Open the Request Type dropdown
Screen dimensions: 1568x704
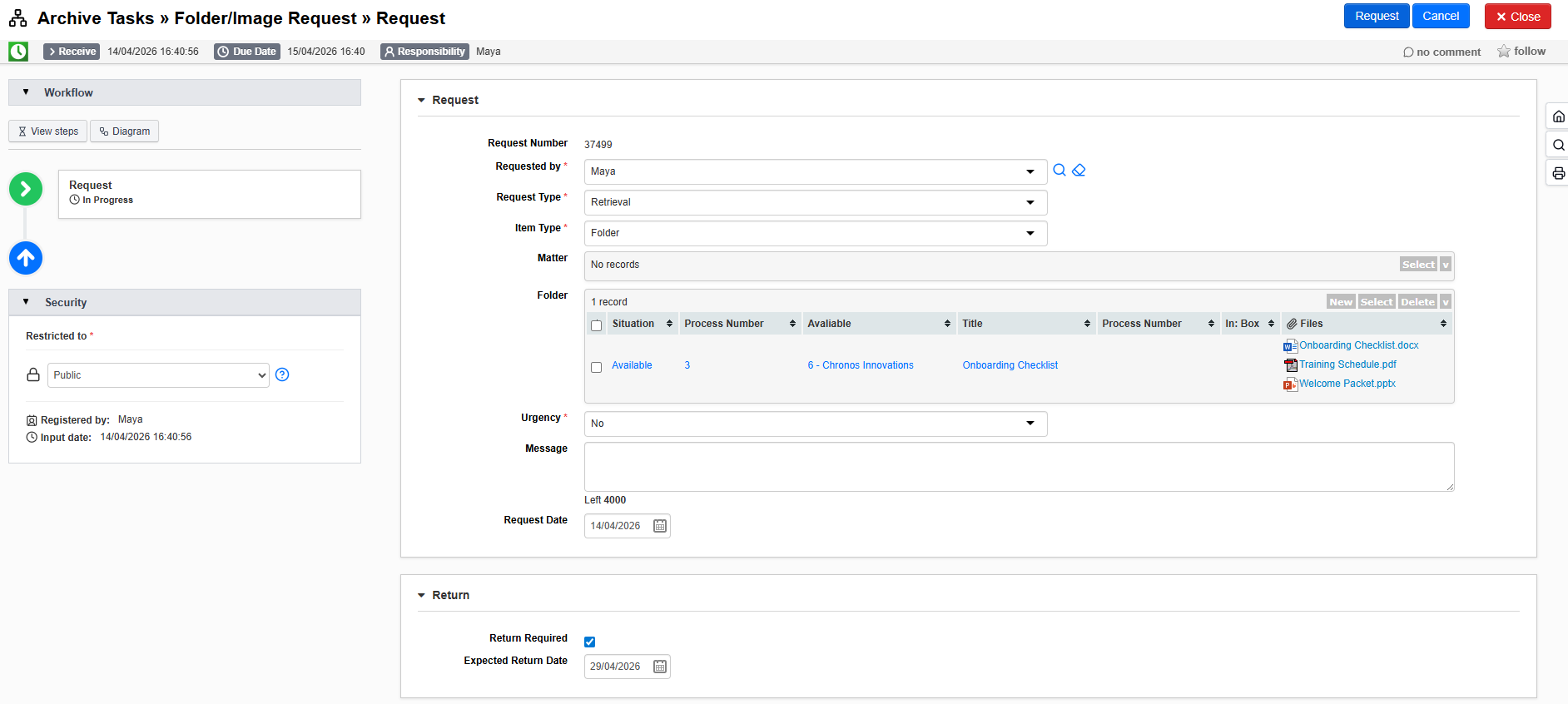(x=816, y=202)
